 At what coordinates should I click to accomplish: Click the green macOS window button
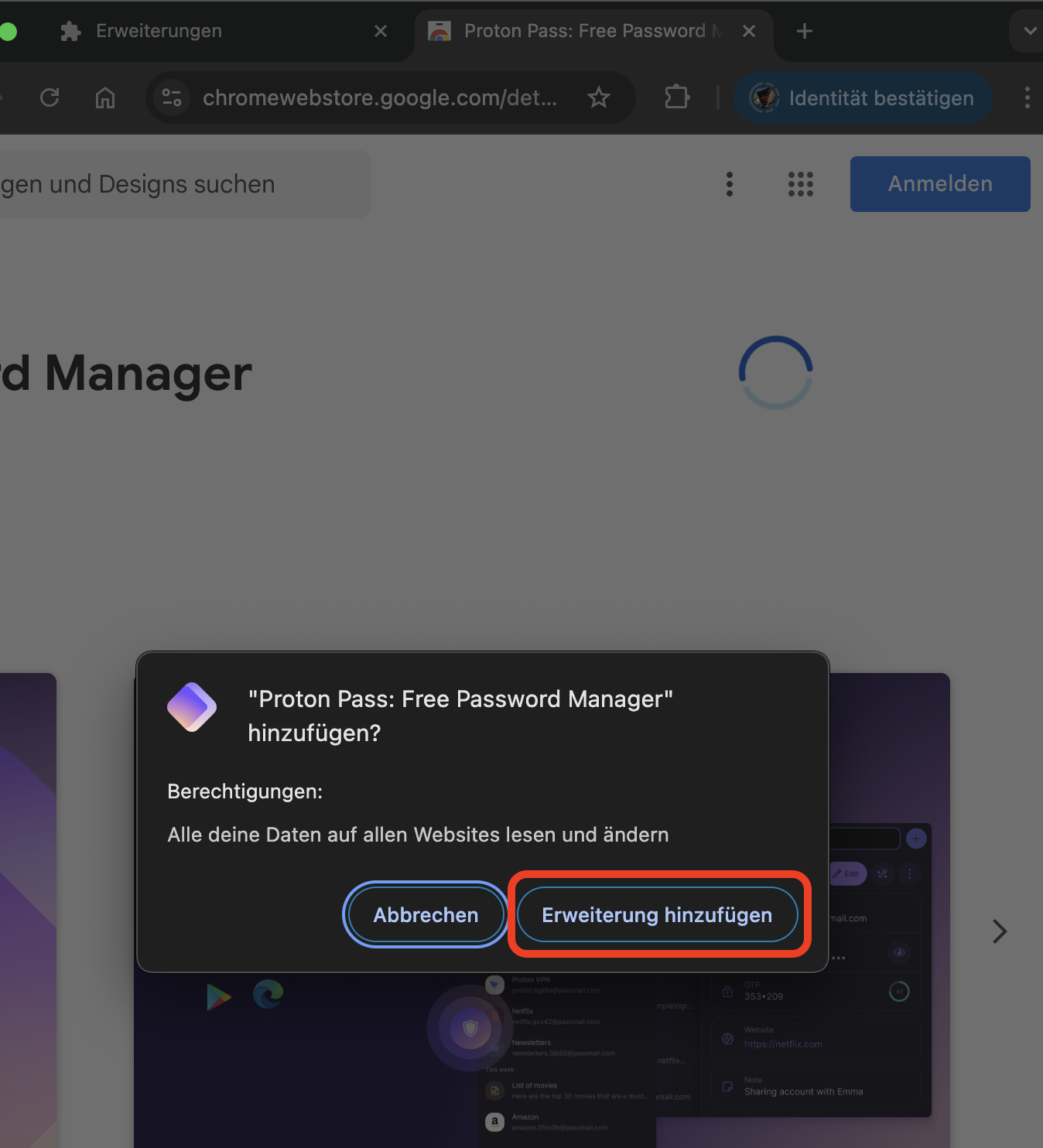click(x=8, y=31)
